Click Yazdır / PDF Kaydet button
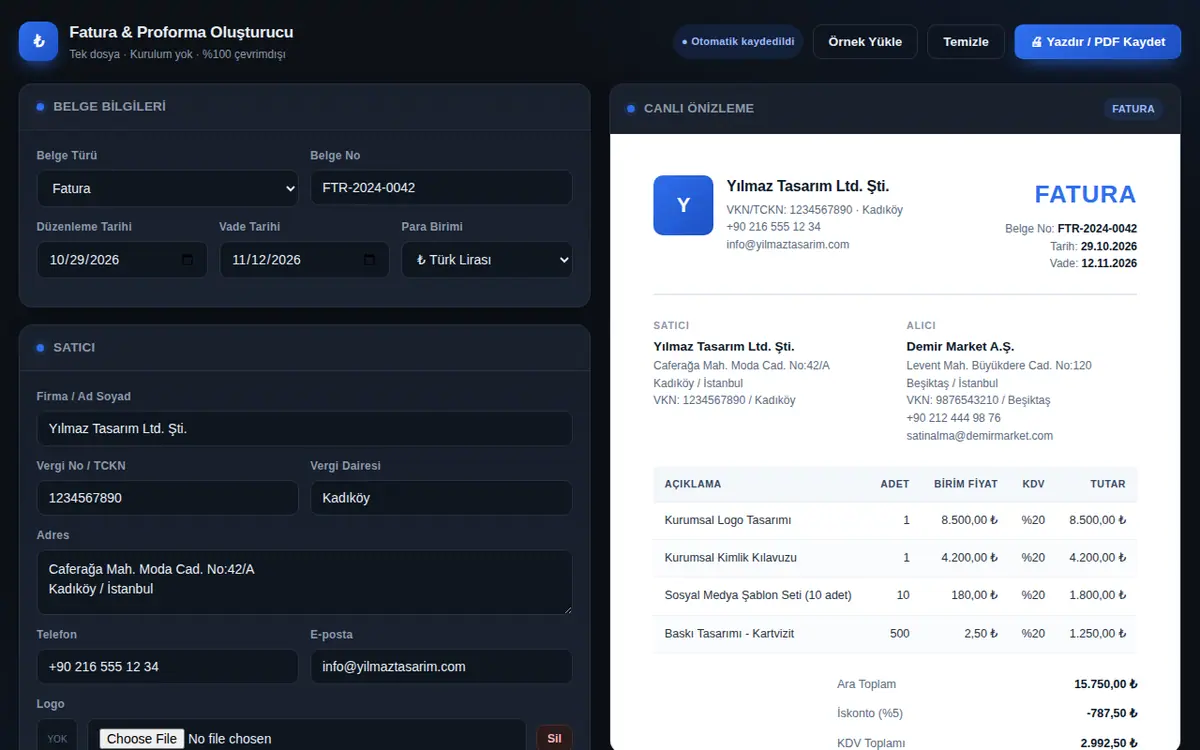The width and height of the screenshot is (1200, 750). coord(1098,41)
